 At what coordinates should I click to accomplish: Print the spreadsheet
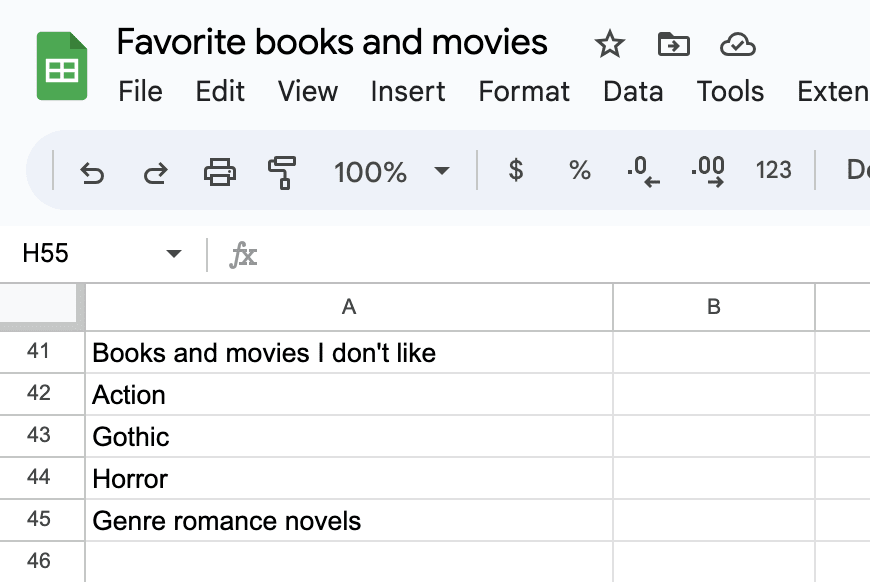(219, 172)
